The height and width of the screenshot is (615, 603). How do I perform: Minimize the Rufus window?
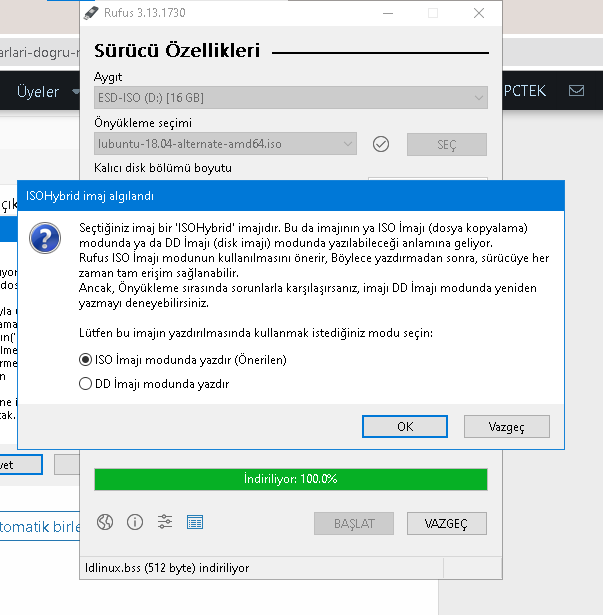pos(388,13)
